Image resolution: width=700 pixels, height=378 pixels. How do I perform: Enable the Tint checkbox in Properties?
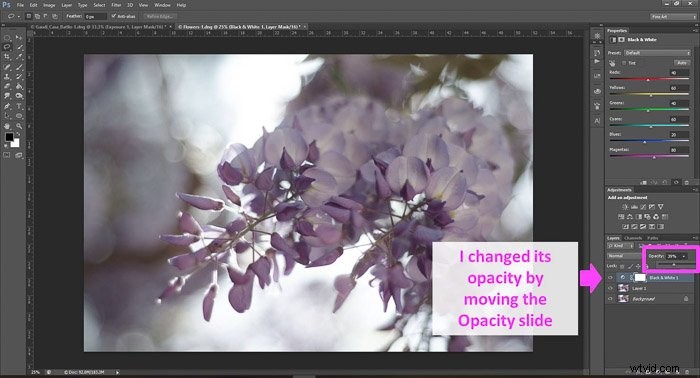tap(624, 63)
